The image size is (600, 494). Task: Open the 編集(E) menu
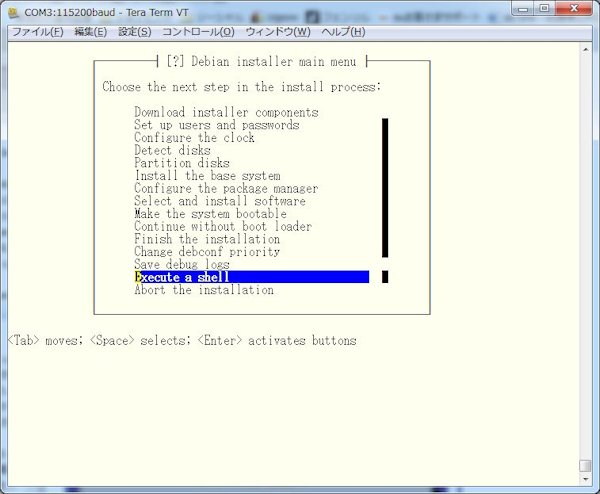point(90,32)
